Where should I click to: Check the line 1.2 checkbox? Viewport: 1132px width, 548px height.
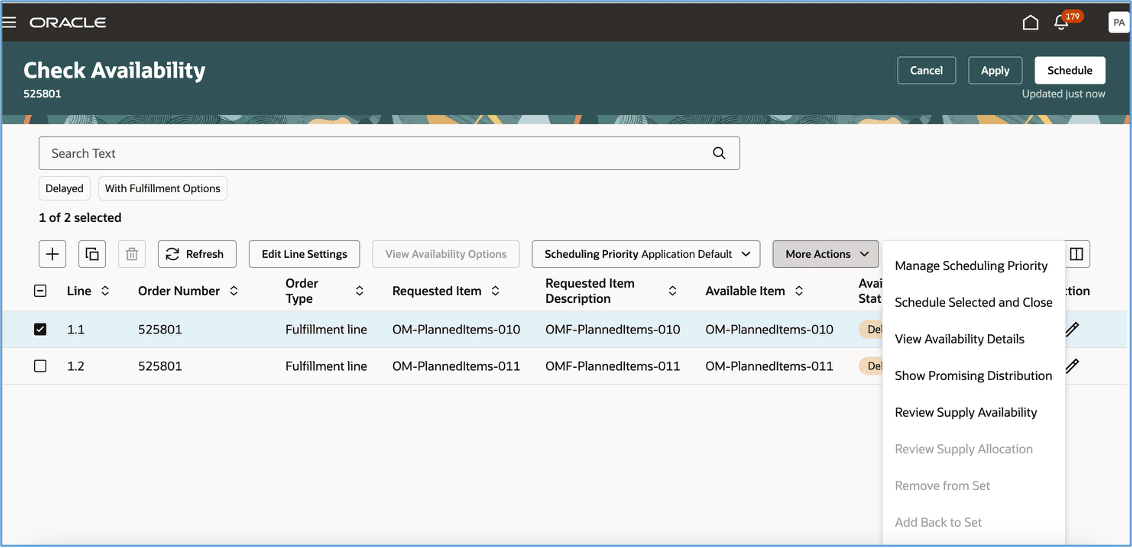pos(40,366)
